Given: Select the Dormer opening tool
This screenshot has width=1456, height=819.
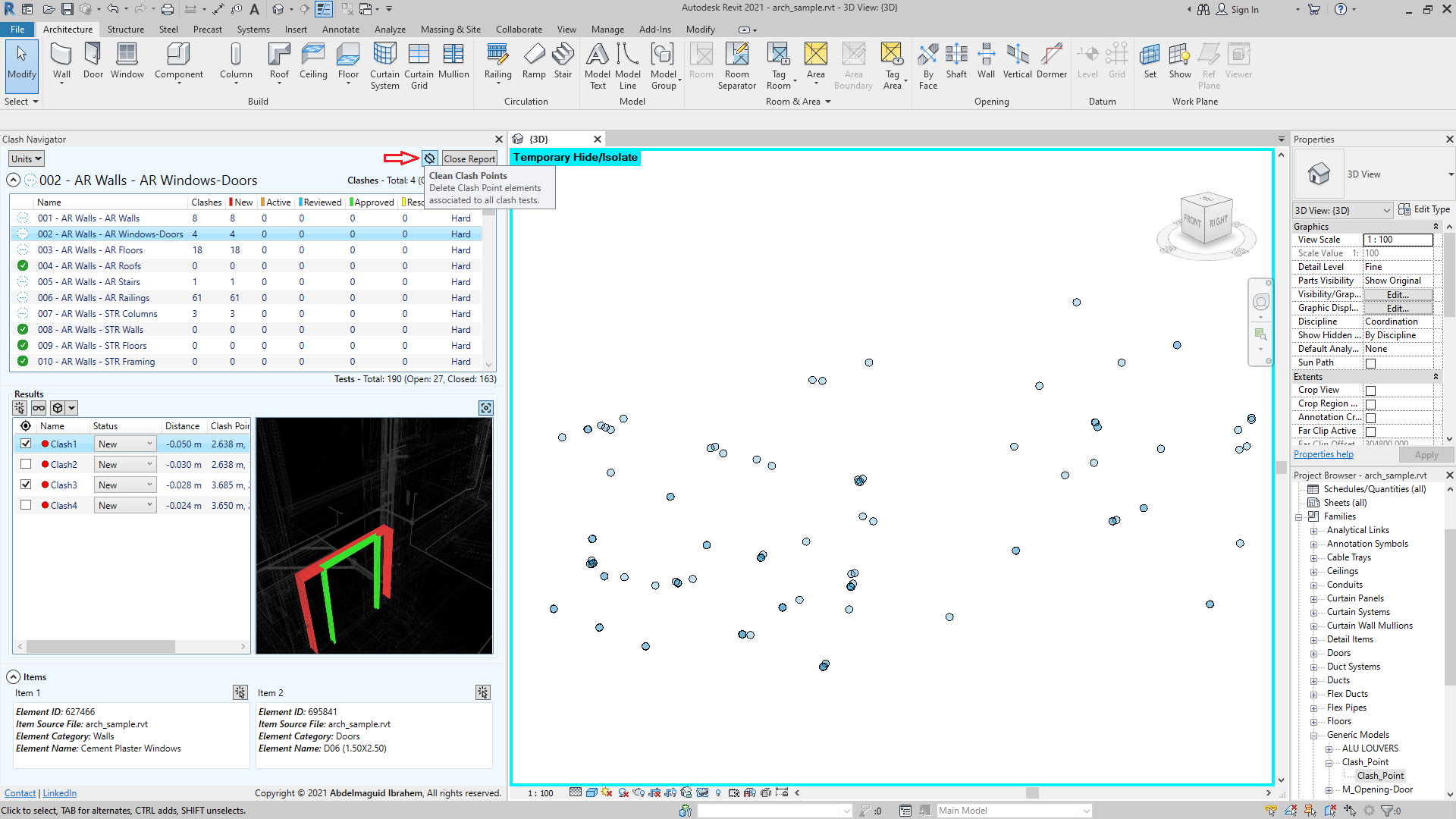Looking at the screenshot, I should 1051,61.
